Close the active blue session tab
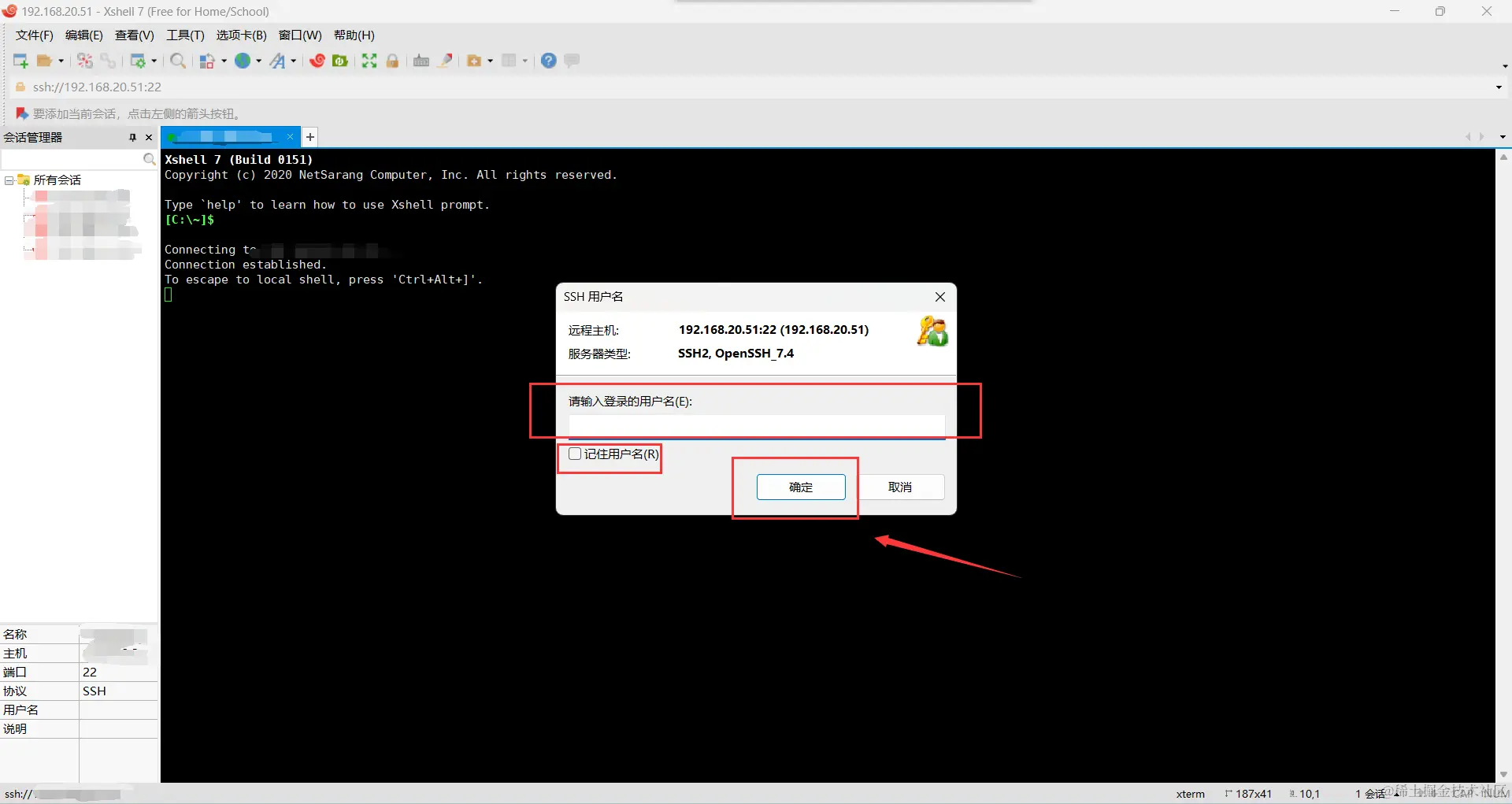 [290, 137]
